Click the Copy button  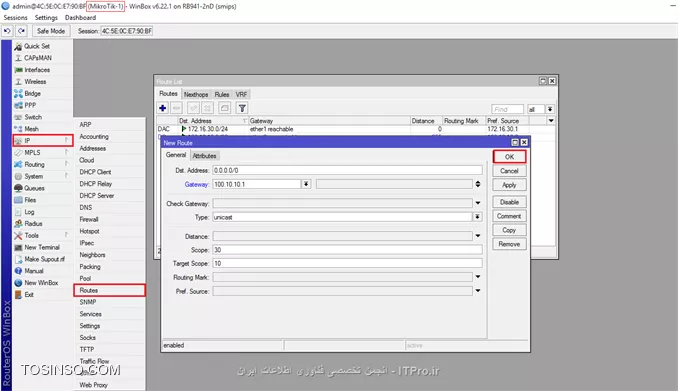[x=509, y=230]
